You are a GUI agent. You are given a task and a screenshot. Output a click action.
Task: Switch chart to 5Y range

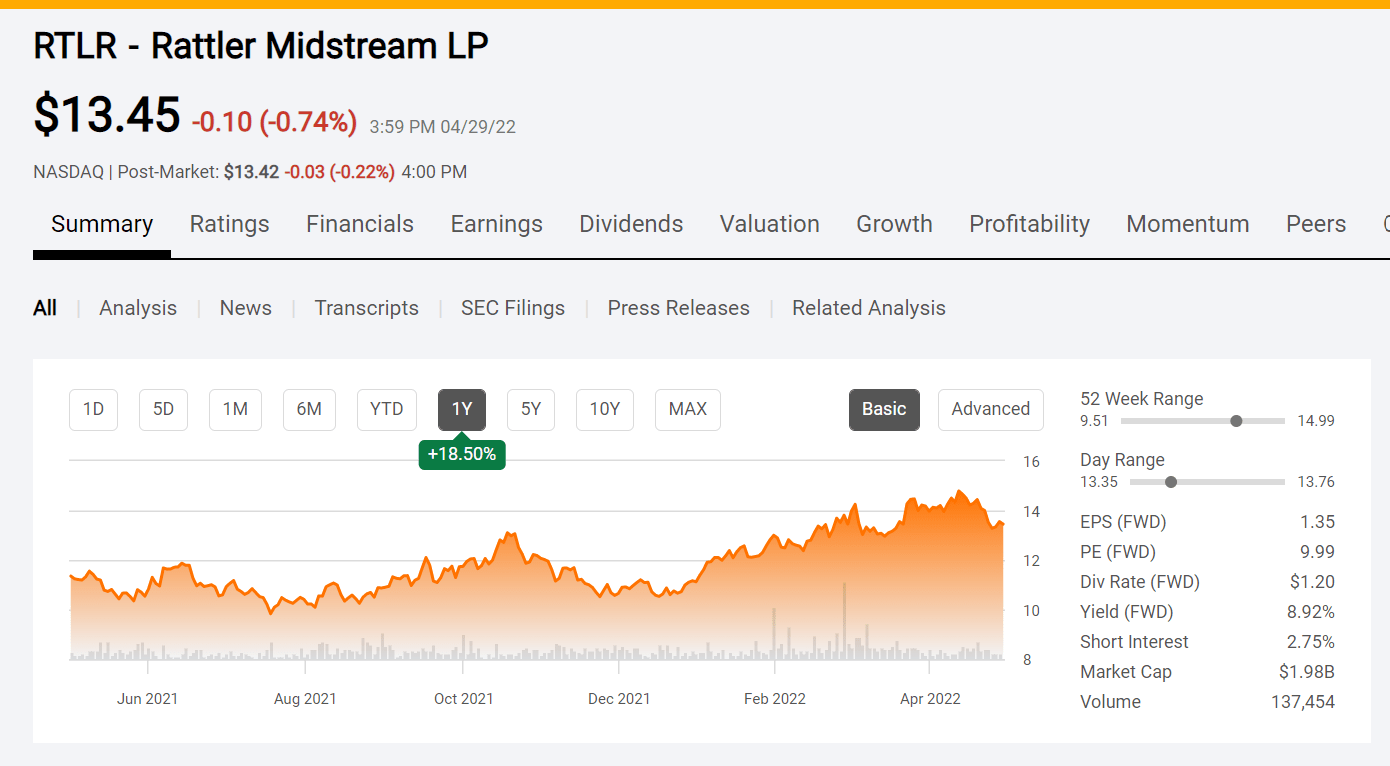point(531,409)
